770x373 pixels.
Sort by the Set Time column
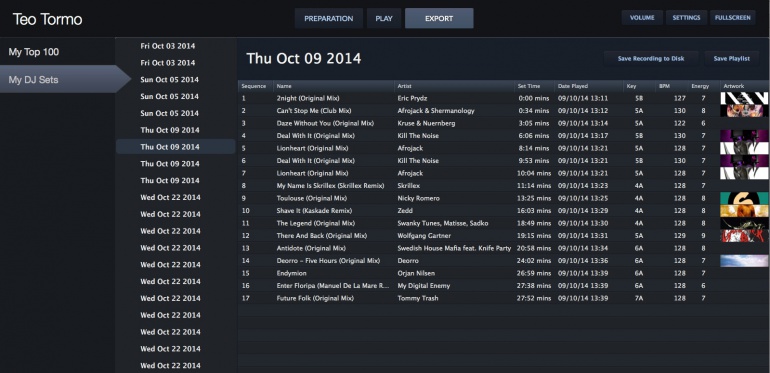pos(534,86)
